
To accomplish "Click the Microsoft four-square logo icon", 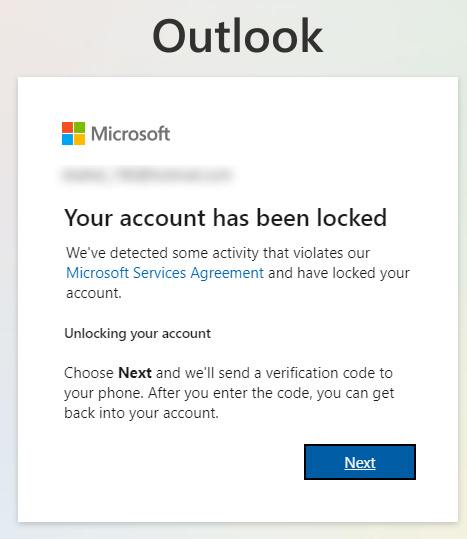I will click(x=74, y=133).
